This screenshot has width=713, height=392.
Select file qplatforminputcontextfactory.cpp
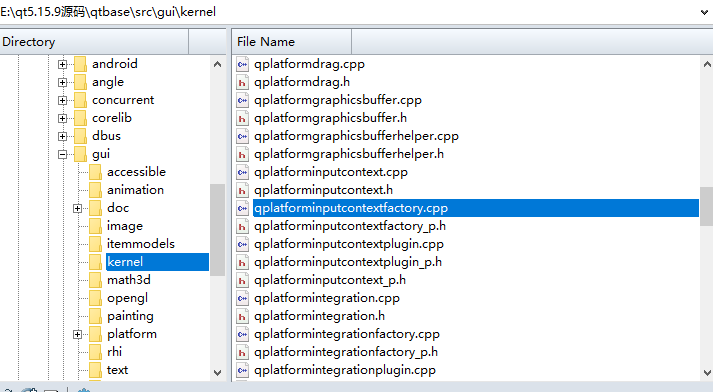pyautogui.click(x=476, y=208)
